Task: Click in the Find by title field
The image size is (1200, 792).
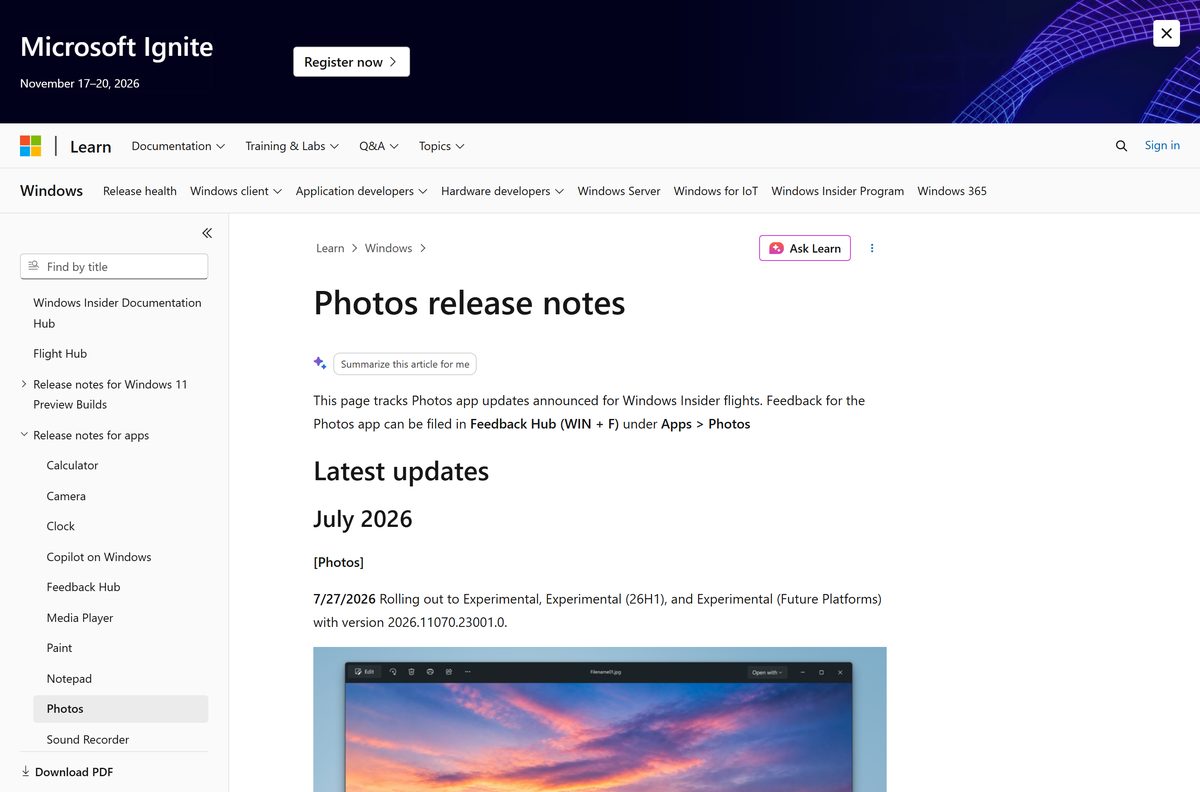Action: [114, 266]
